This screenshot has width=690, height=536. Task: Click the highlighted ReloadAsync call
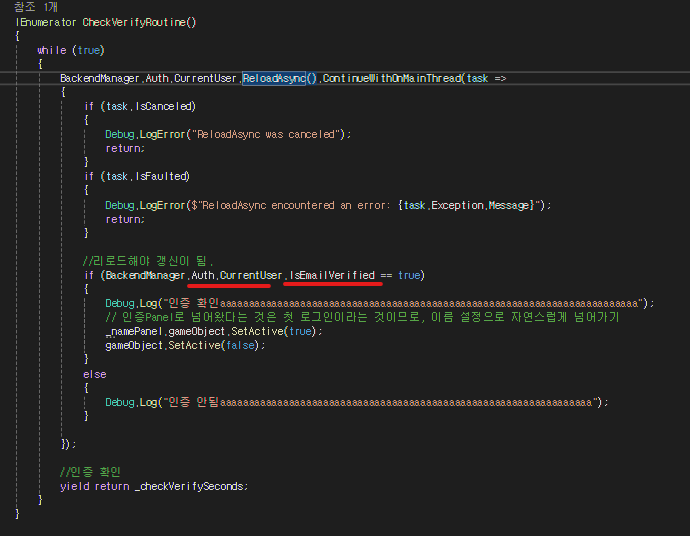[x=274, y=78]
